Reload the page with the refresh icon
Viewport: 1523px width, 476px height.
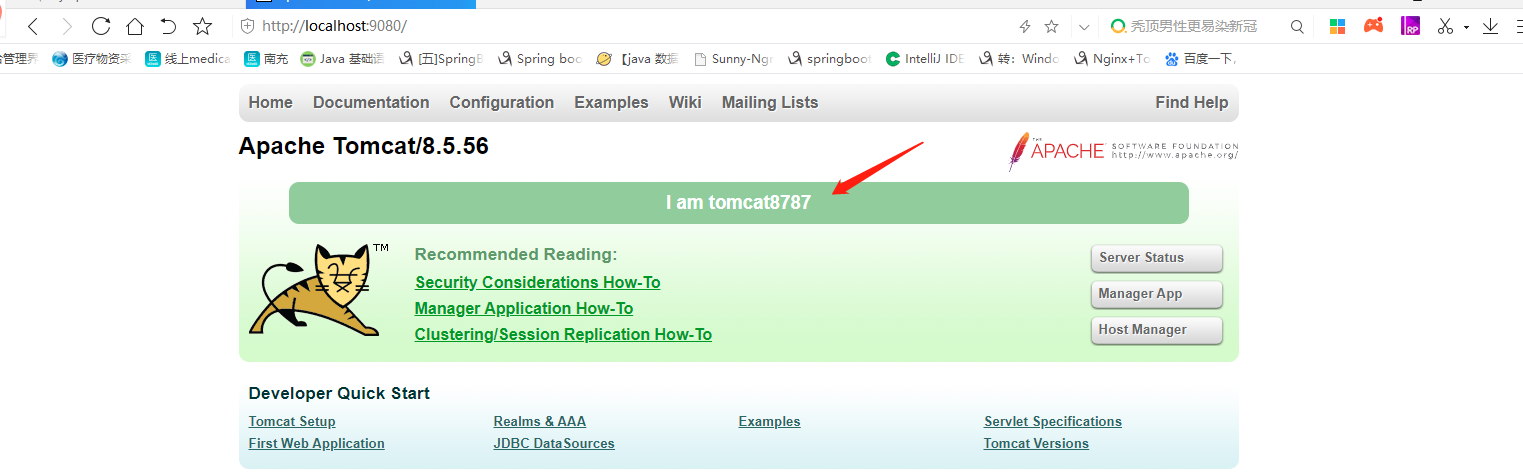(x=101, y=27)
